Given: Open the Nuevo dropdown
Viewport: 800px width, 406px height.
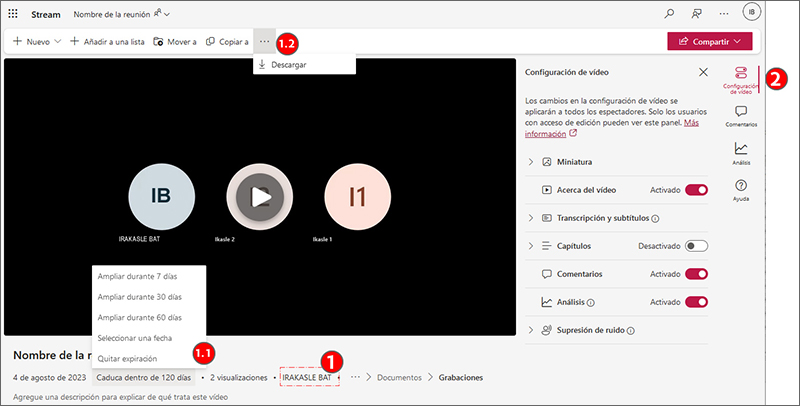Looking at the screenshot, I should [x=37, y=41].
